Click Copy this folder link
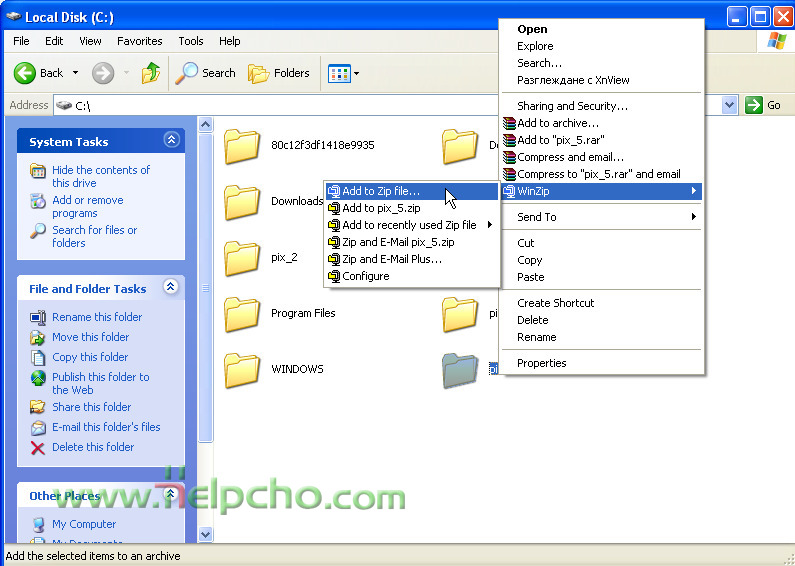 [x=90, y=358]
